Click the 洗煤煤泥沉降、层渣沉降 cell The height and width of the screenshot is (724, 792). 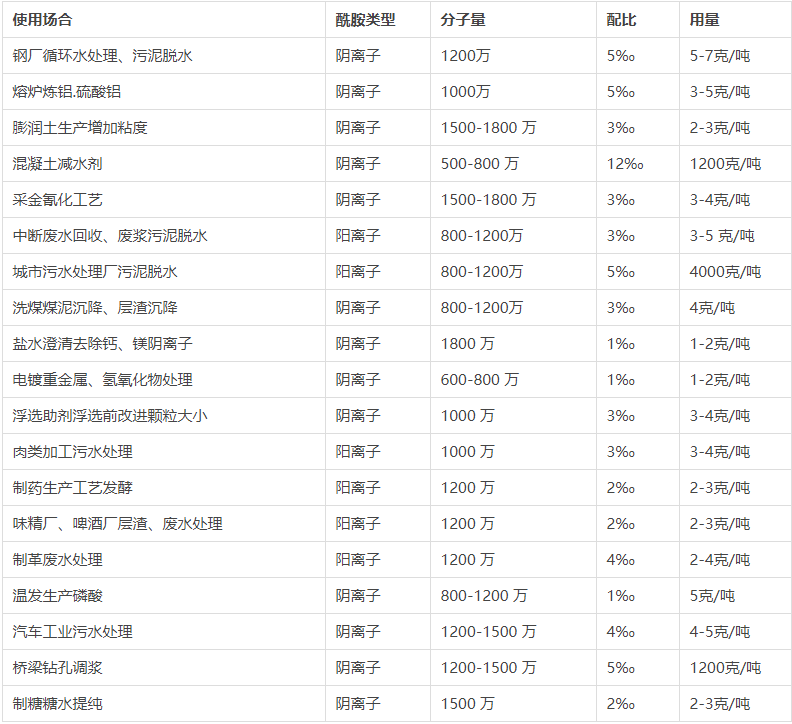[95, 308]
